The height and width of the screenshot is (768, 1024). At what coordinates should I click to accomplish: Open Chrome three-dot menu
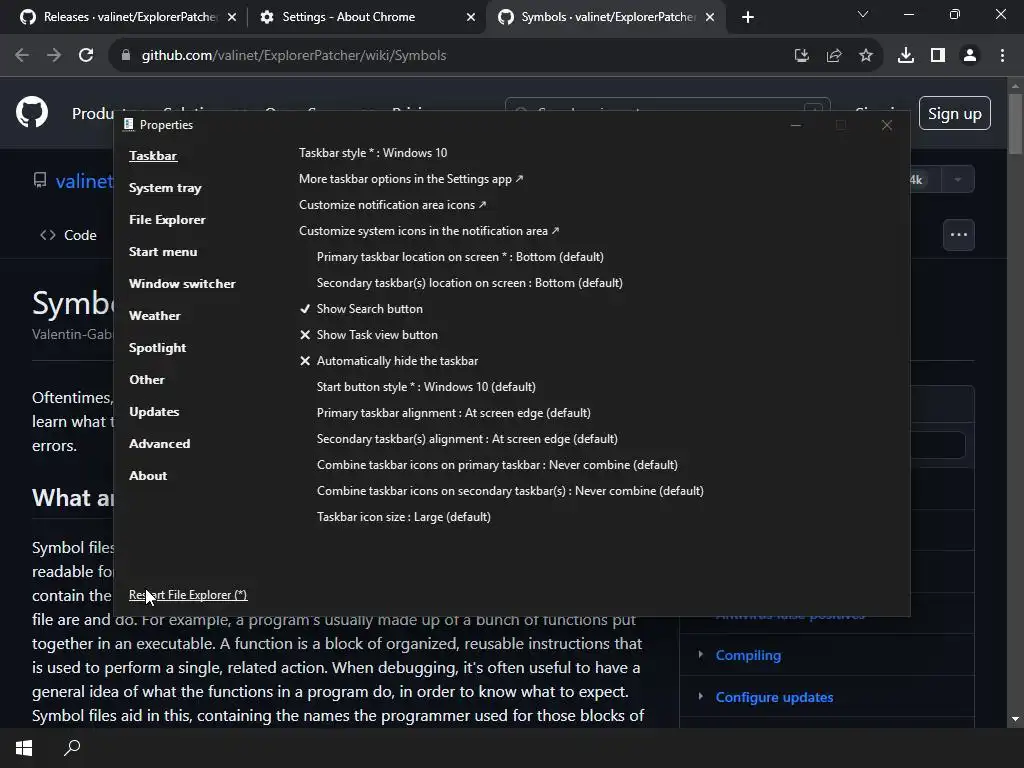(x=1002, y=56)
